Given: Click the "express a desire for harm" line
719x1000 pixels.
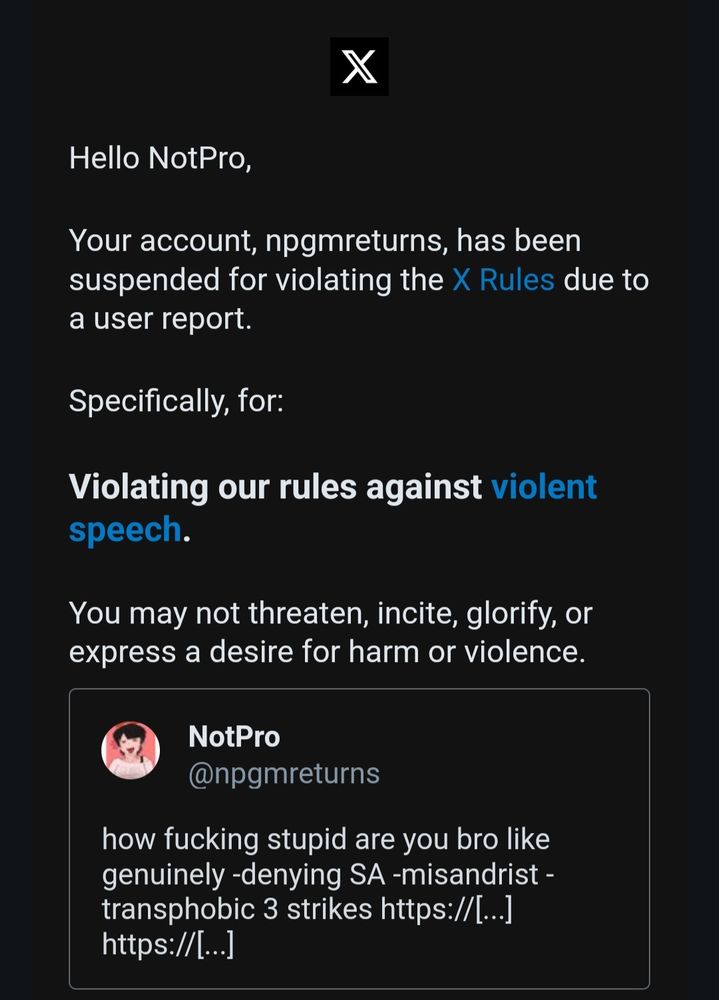Looking at the screenshot, I should click(x=327, y=652).
